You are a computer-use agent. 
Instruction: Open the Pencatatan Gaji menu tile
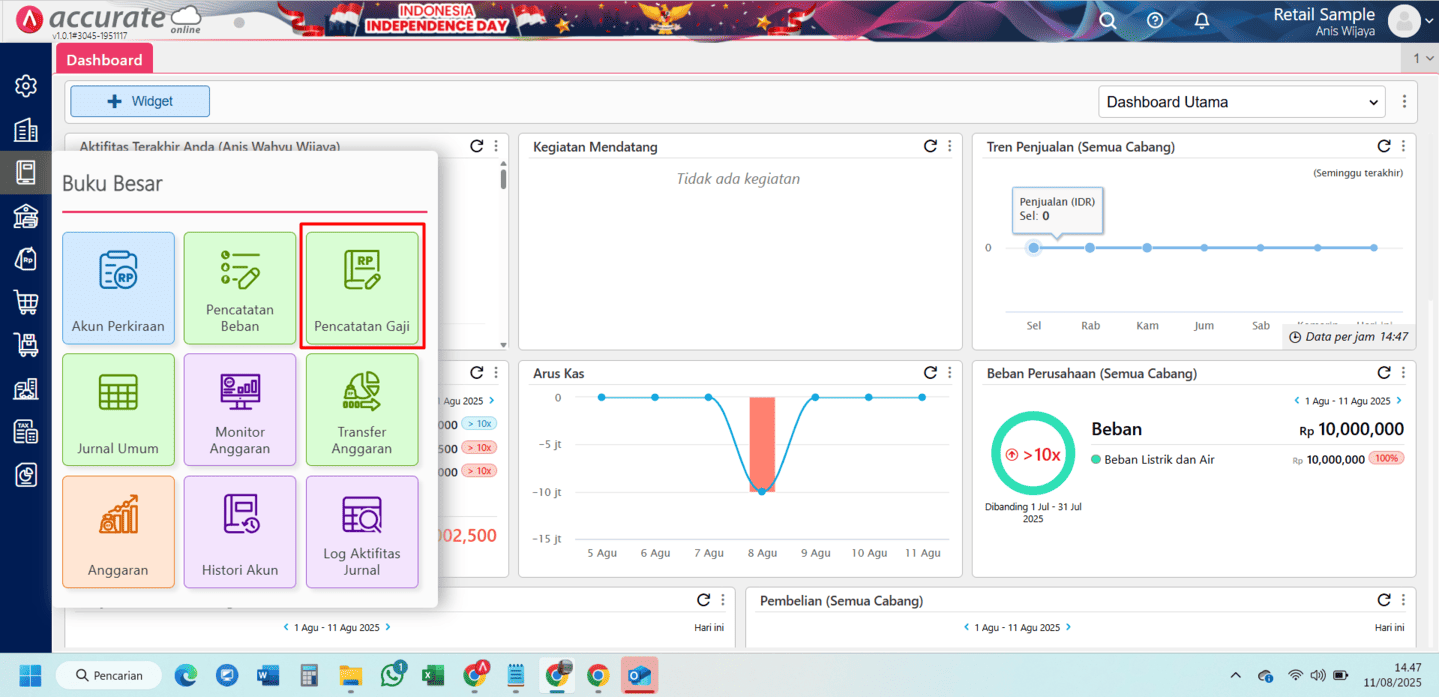click(362, 289)
